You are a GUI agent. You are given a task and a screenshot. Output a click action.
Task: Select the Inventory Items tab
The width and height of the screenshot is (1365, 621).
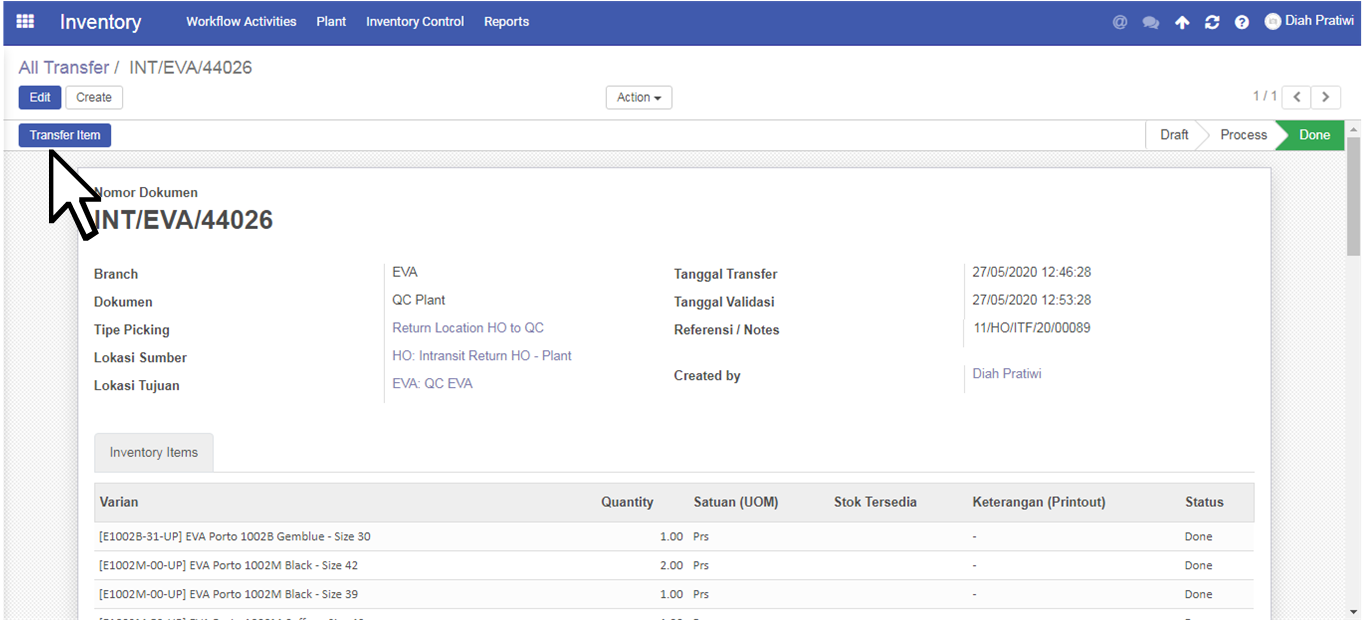154,452
